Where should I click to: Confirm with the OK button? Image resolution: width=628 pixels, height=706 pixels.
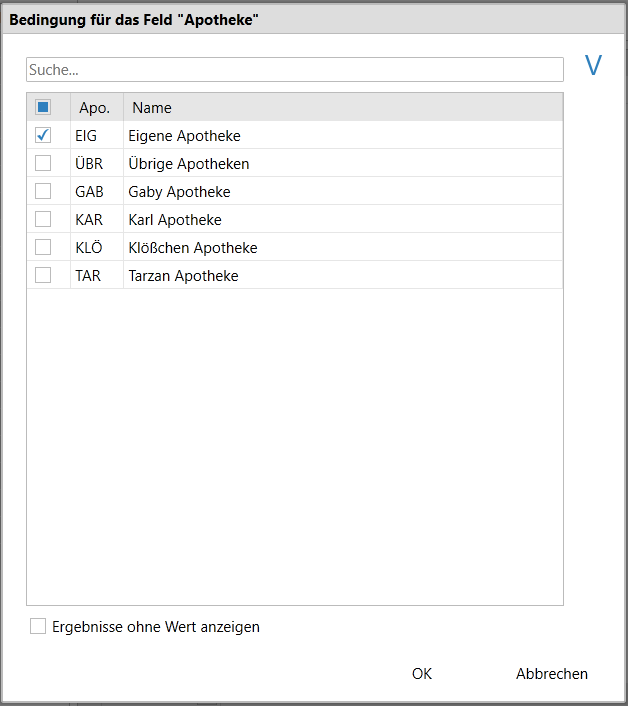422,674
